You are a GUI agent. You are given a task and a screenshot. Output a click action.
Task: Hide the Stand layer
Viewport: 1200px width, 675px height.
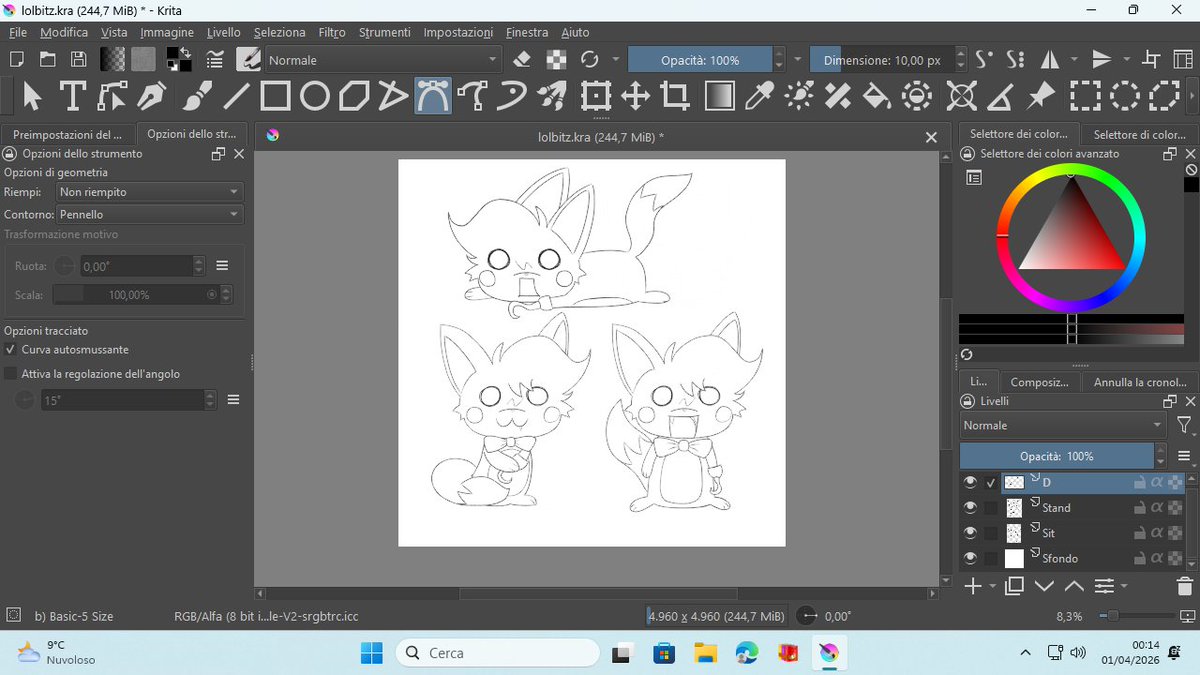point(969,508)
